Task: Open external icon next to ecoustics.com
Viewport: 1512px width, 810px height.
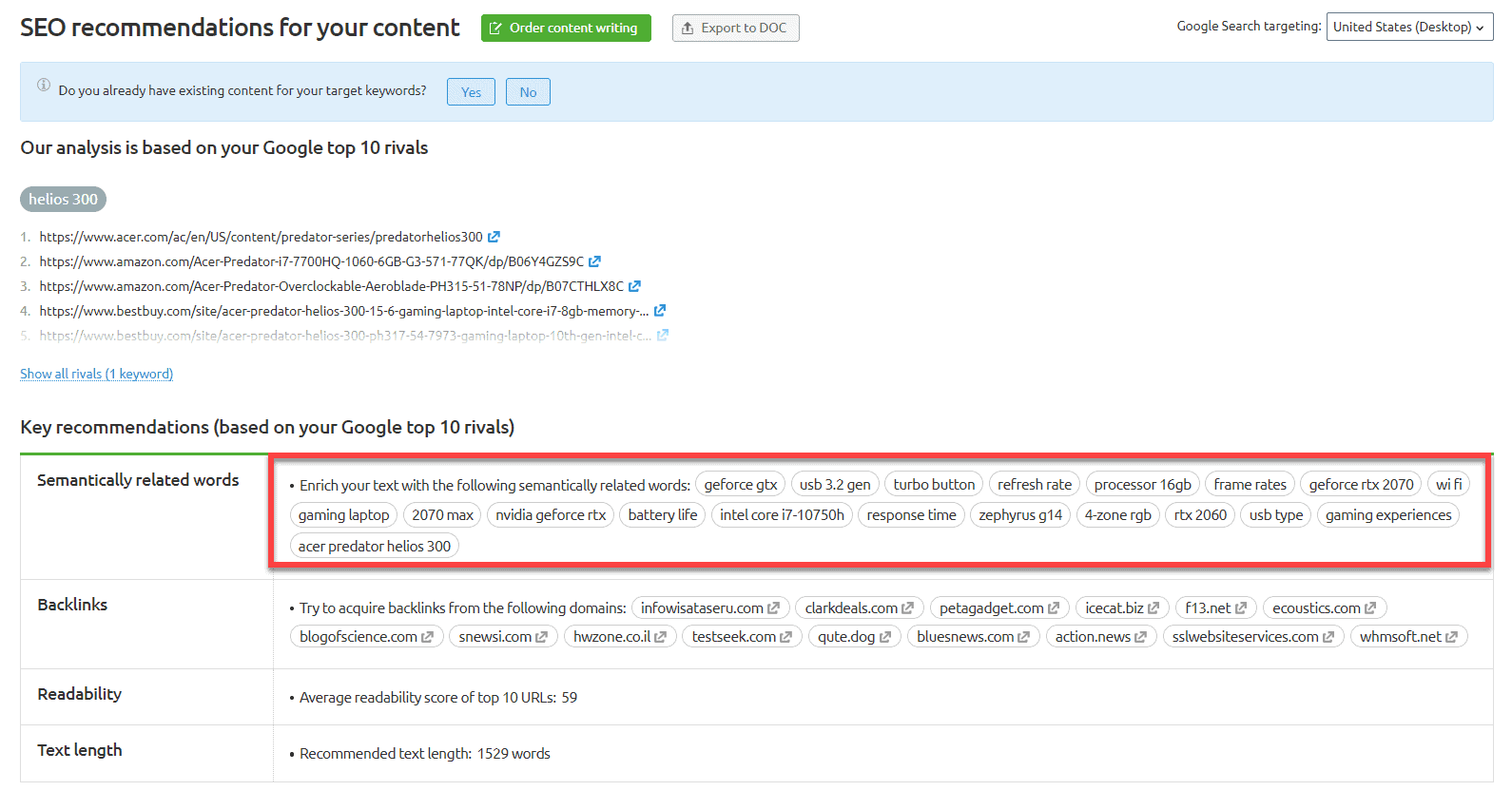Action: pos(1370,608)
